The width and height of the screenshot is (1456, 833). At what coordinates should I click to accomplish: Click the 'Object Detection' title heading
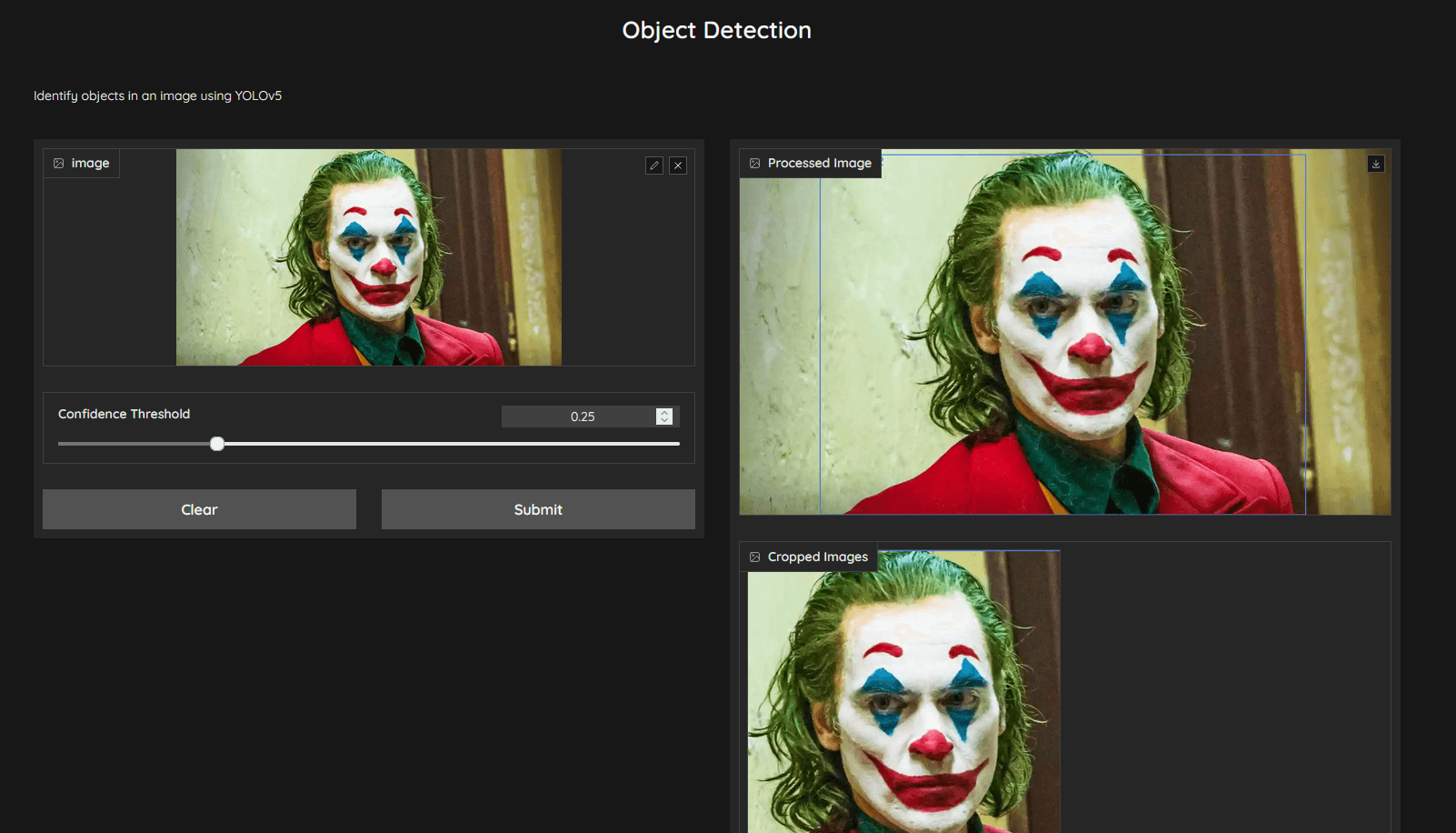[716, 30]
